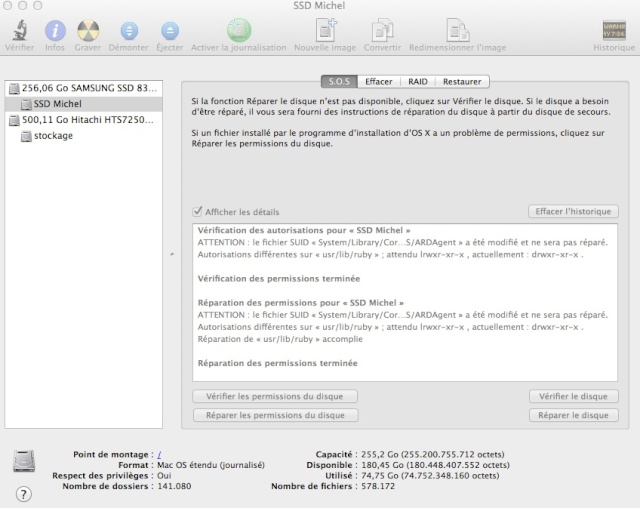Click the log line "Vérification des permissions terminée"
The image size is (640, 508).
point(279,279)
